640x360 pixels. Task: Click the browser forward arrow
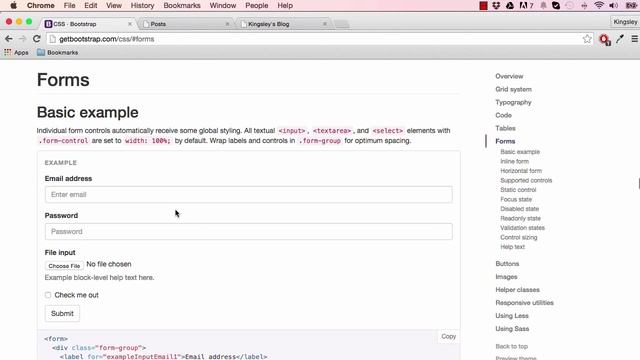22,39
